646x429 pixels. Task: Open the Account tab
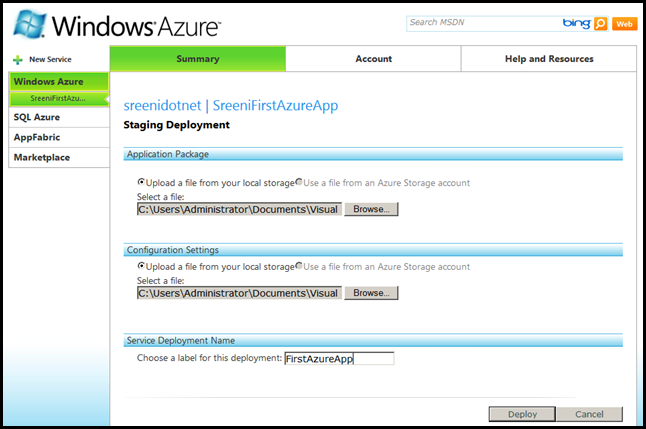point(373,59)
